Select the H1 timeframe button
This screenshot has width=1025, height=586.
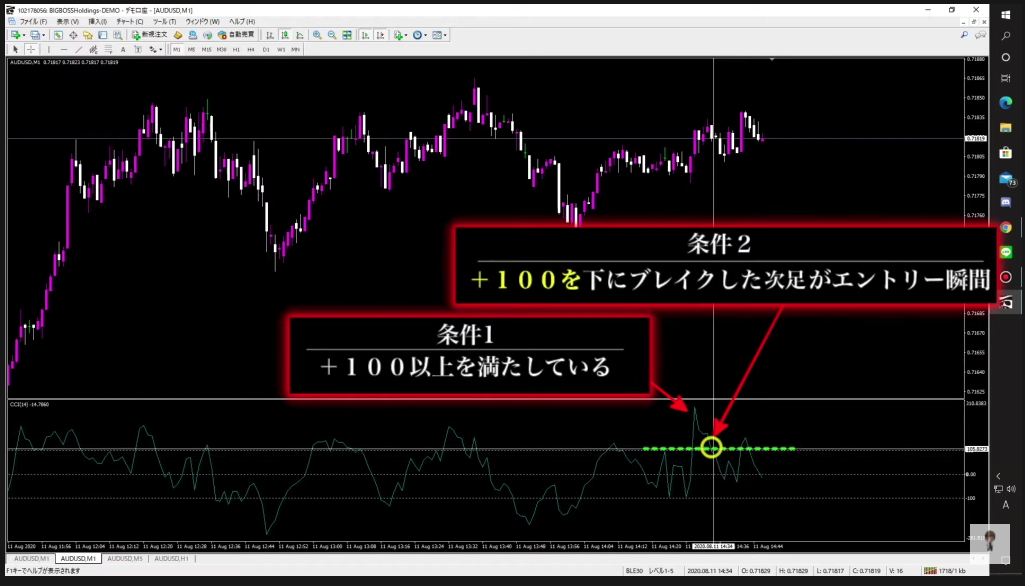[236, 50]
